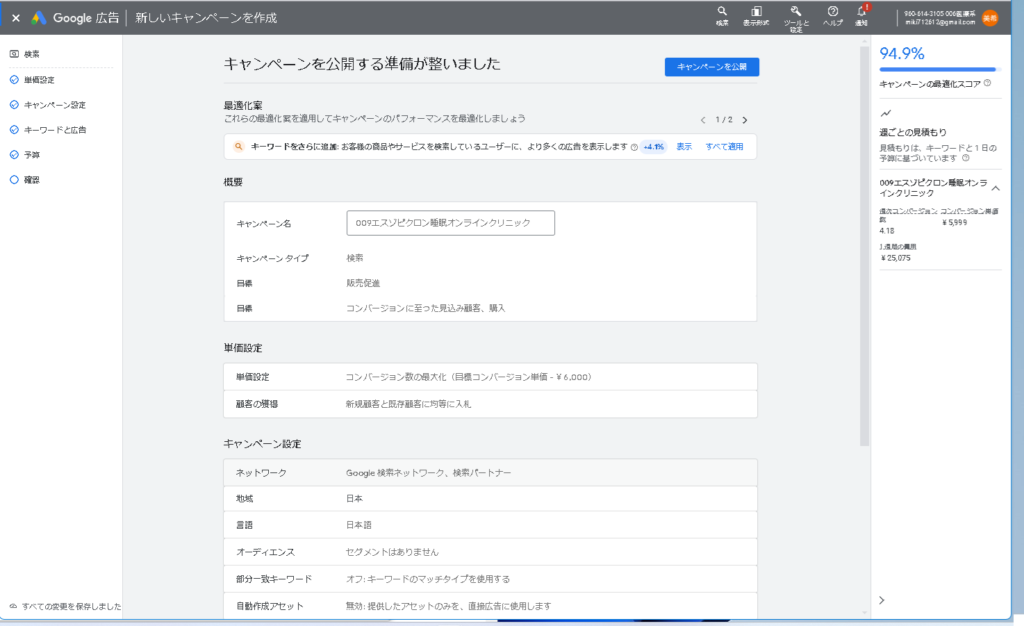Click 4.18 weekly conversions estimate
The width and height of the screenshot is (1024, 626).
tap(887, 230)
